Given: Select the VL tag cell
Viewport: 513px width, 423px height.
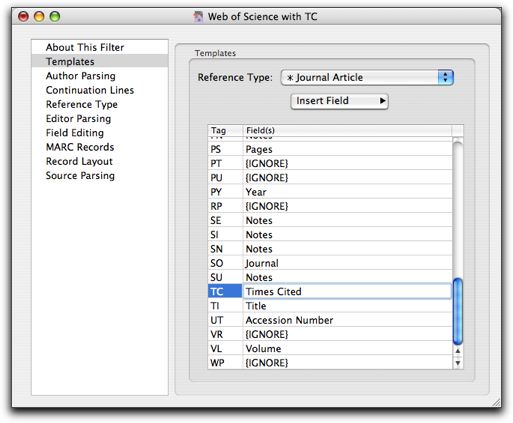Looking at the screenshot, I should click(225, 349).
